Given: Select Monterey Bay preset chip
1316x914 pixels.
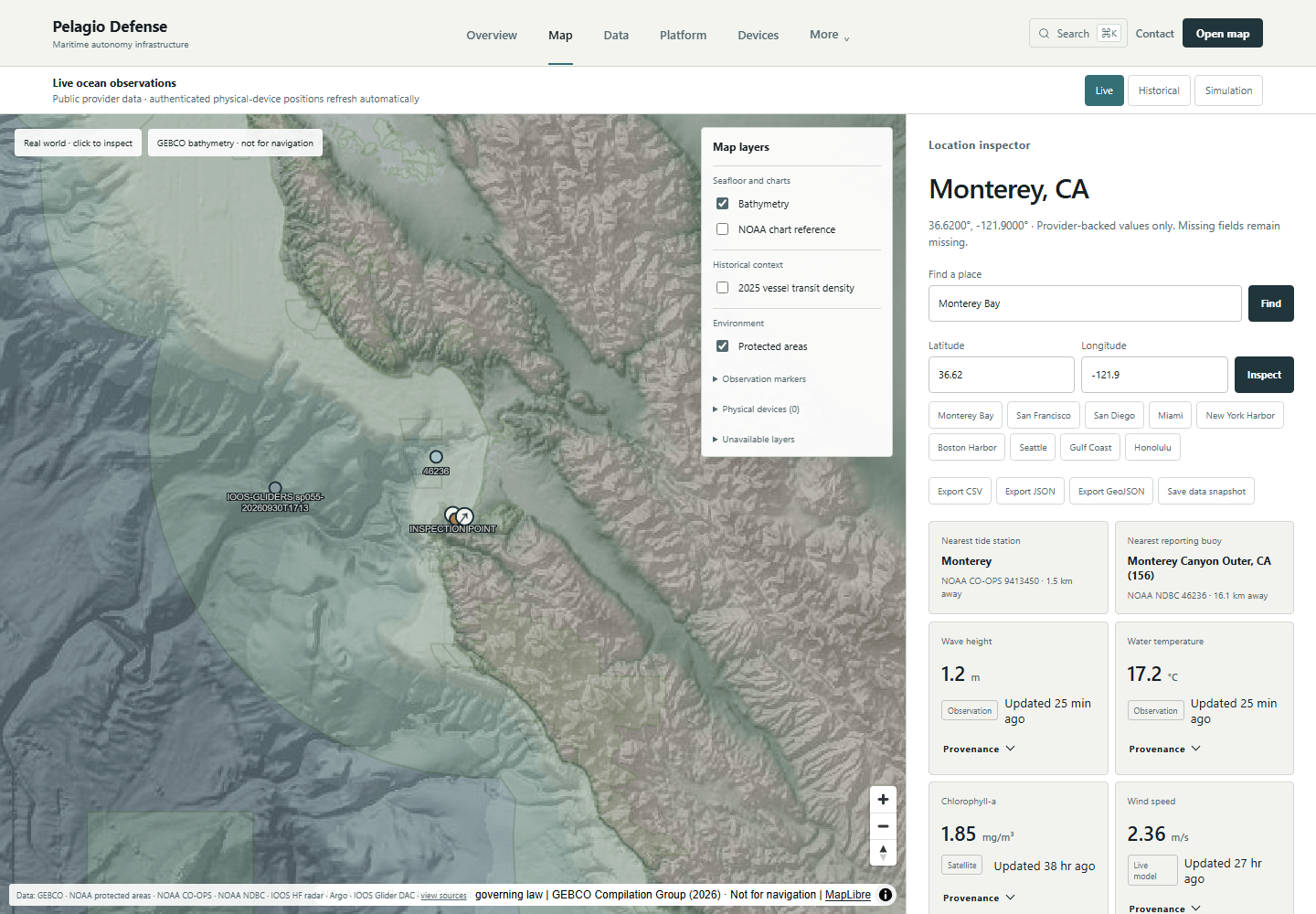Looking at the screenshot, I should (965, 415).
